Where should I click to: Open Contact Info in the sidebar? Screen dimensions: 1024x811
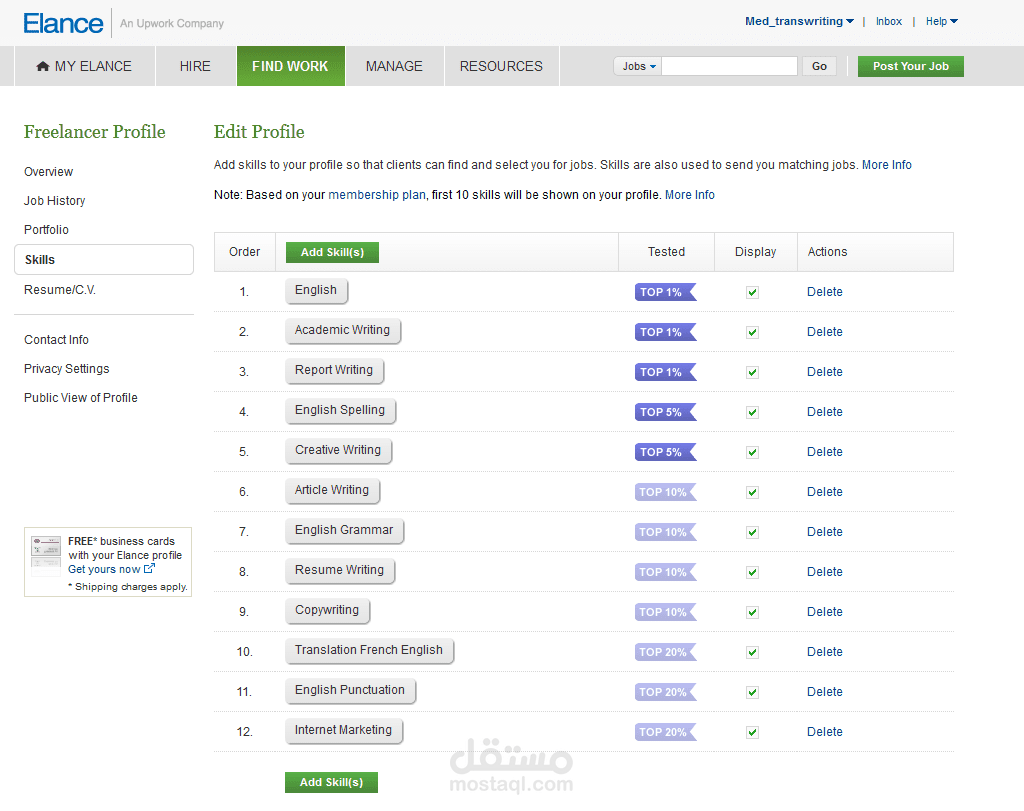point(56,340)
